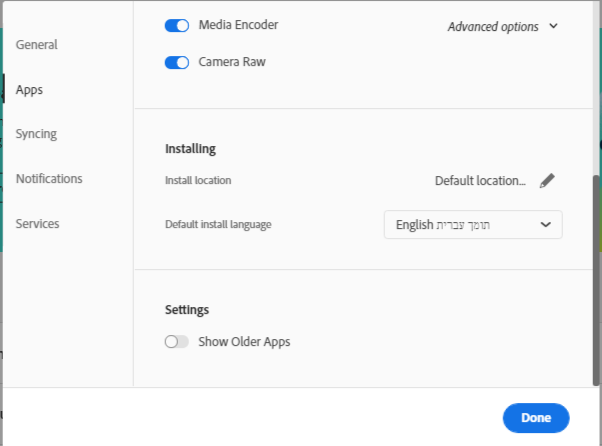This screenshot has width=602, height=446.
Task: Toggle the Media Encoder switch
Action: pyautogui.click(x=177, y=26)
